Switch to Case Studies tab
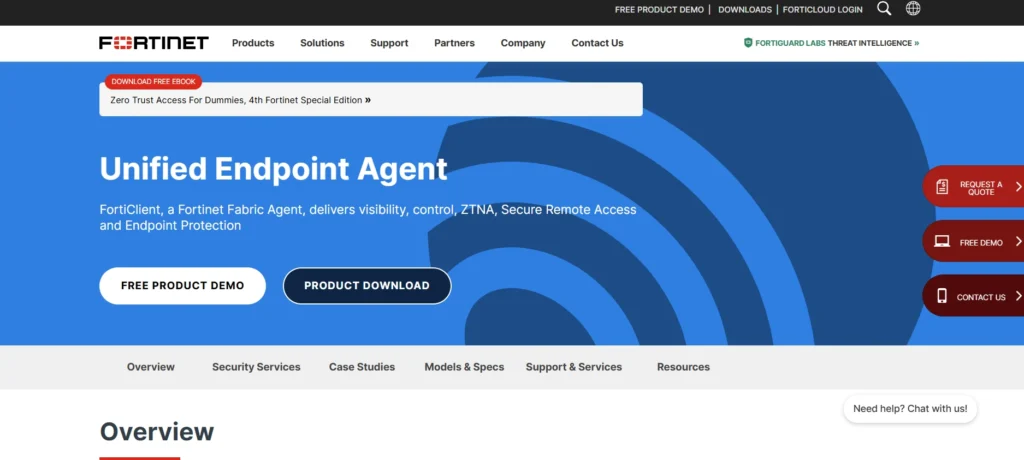Screen dimensions: 1024x460 362,367
